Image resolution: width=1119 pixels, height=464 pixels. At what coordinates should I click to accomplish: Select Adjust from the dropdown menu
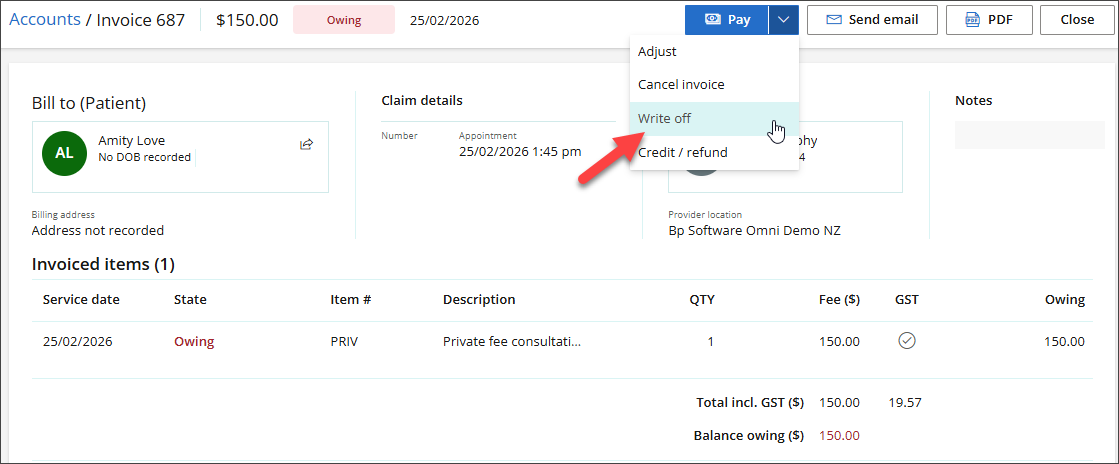click(x=657, y=51)
